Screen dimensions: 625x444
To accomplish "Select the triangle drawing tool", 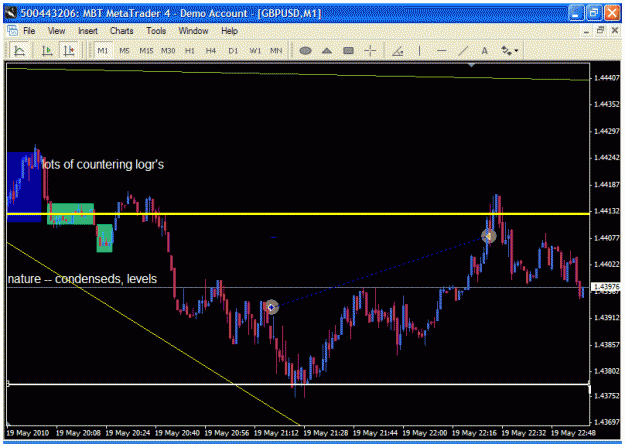I will pos(327,51).
